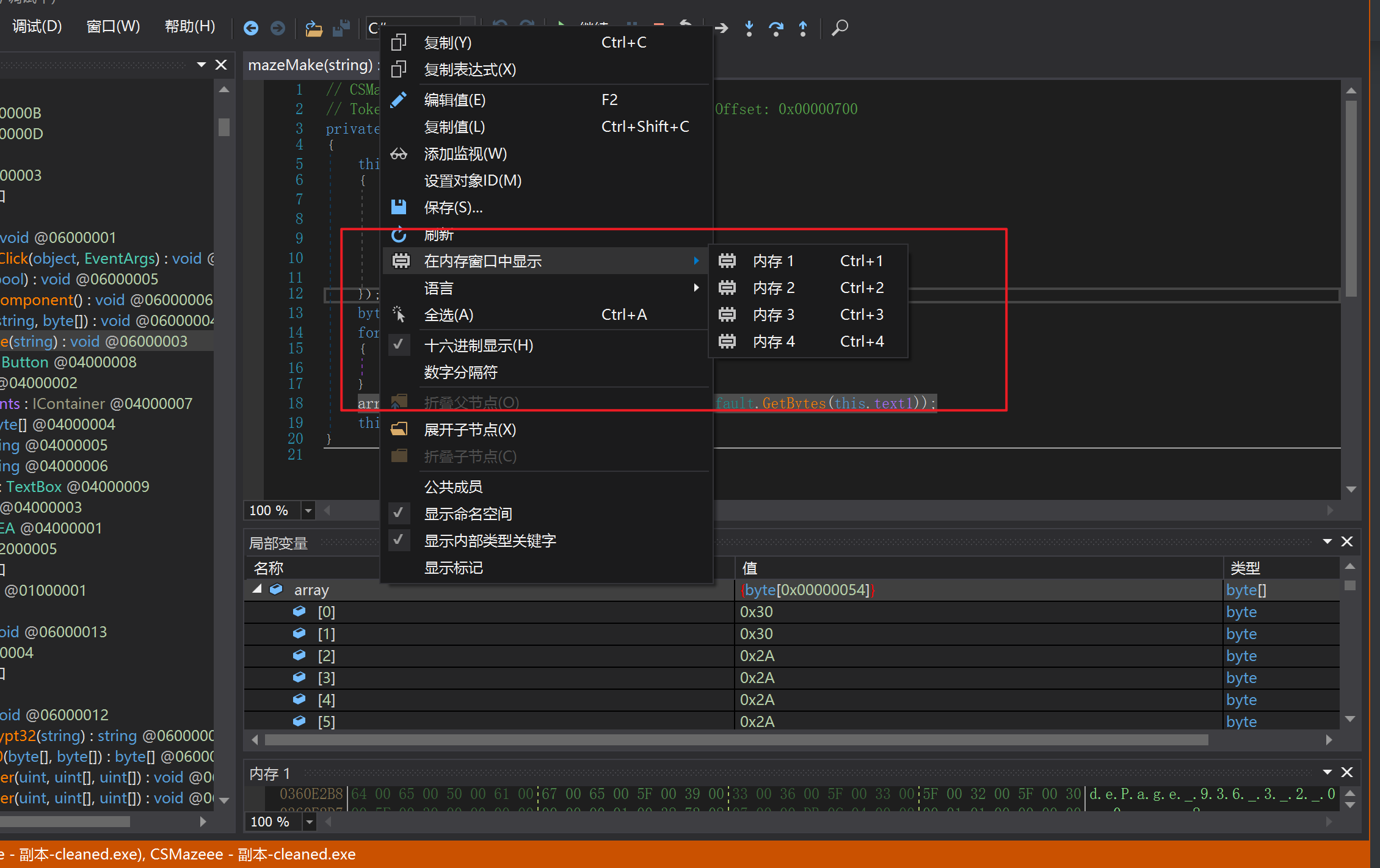This screenshot has height=868, width=1380.
Task: Click the save all toolbar icon
Action: pos(341,28)
